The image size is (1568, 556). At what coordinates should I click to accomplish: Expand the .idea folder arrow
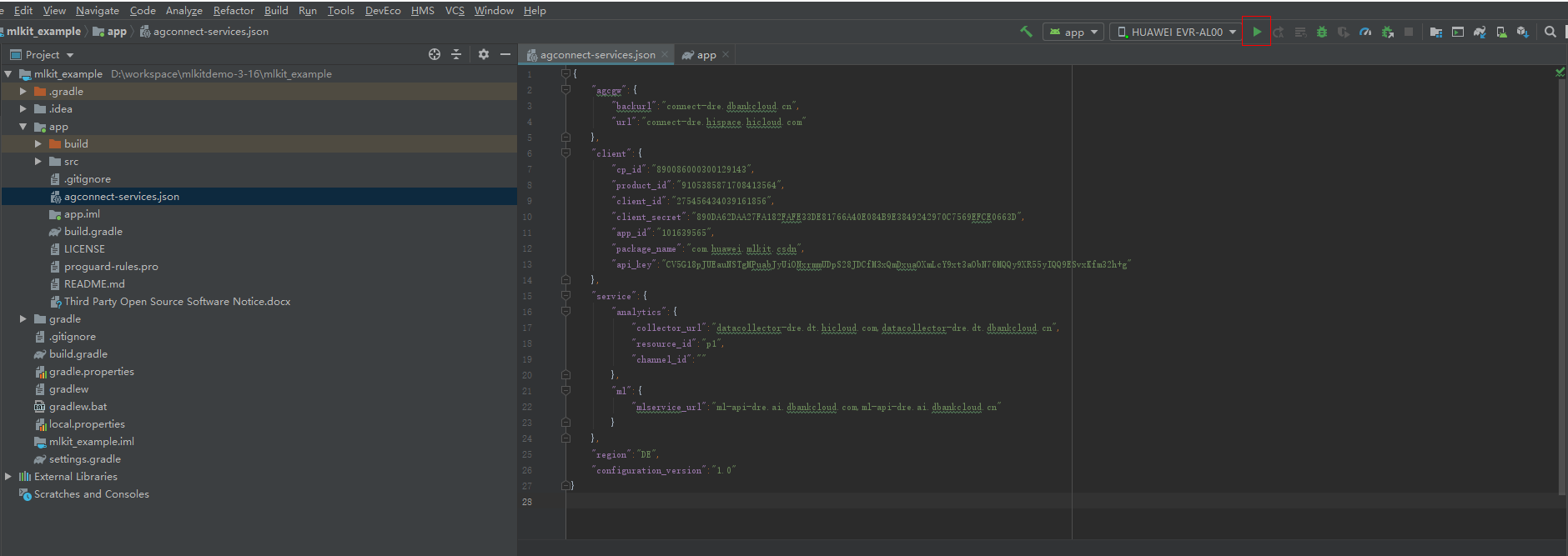click(23, 108)
